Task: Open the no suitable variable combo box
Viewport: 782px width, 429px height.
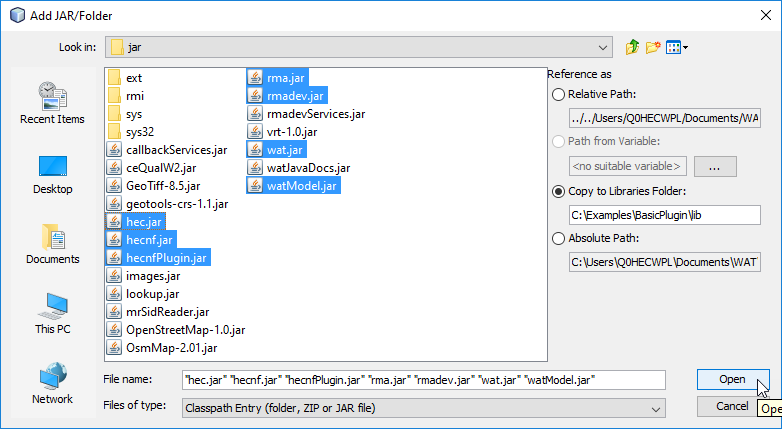Action: 628,166
